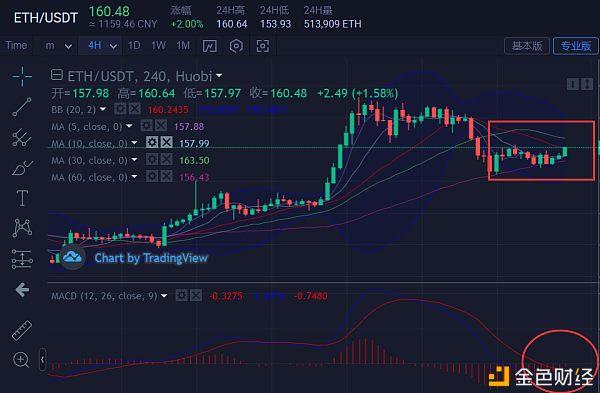Viewport: 600px width, 393px height.
Task: Open settings gear for MA (30, close, 0)
Action: 152,160
